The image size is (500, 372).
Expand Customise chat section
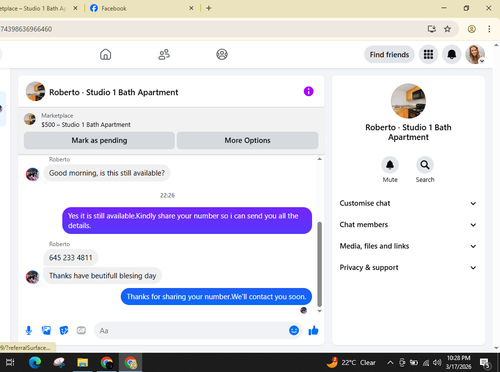tap(408, 203)
